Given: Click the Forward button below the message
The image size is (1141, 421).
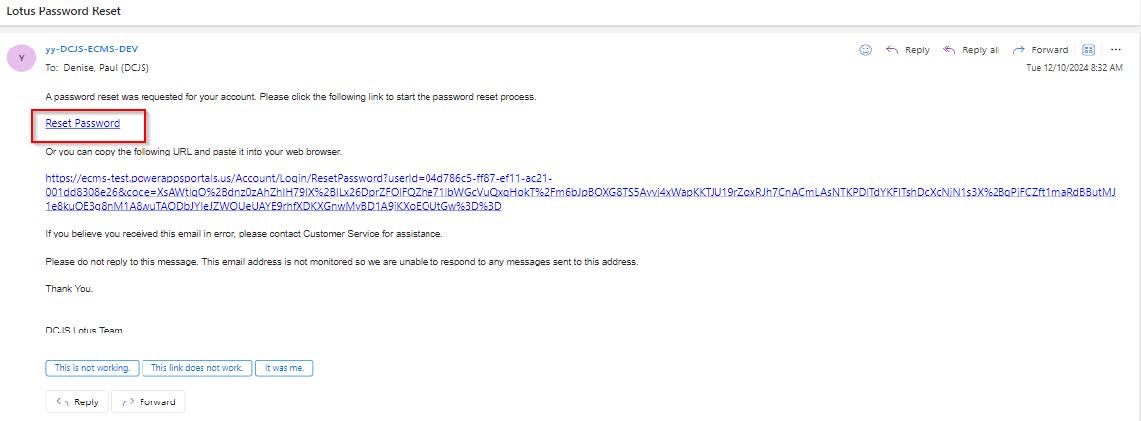Looking at the screenshot, I should (x=148, y=401).
